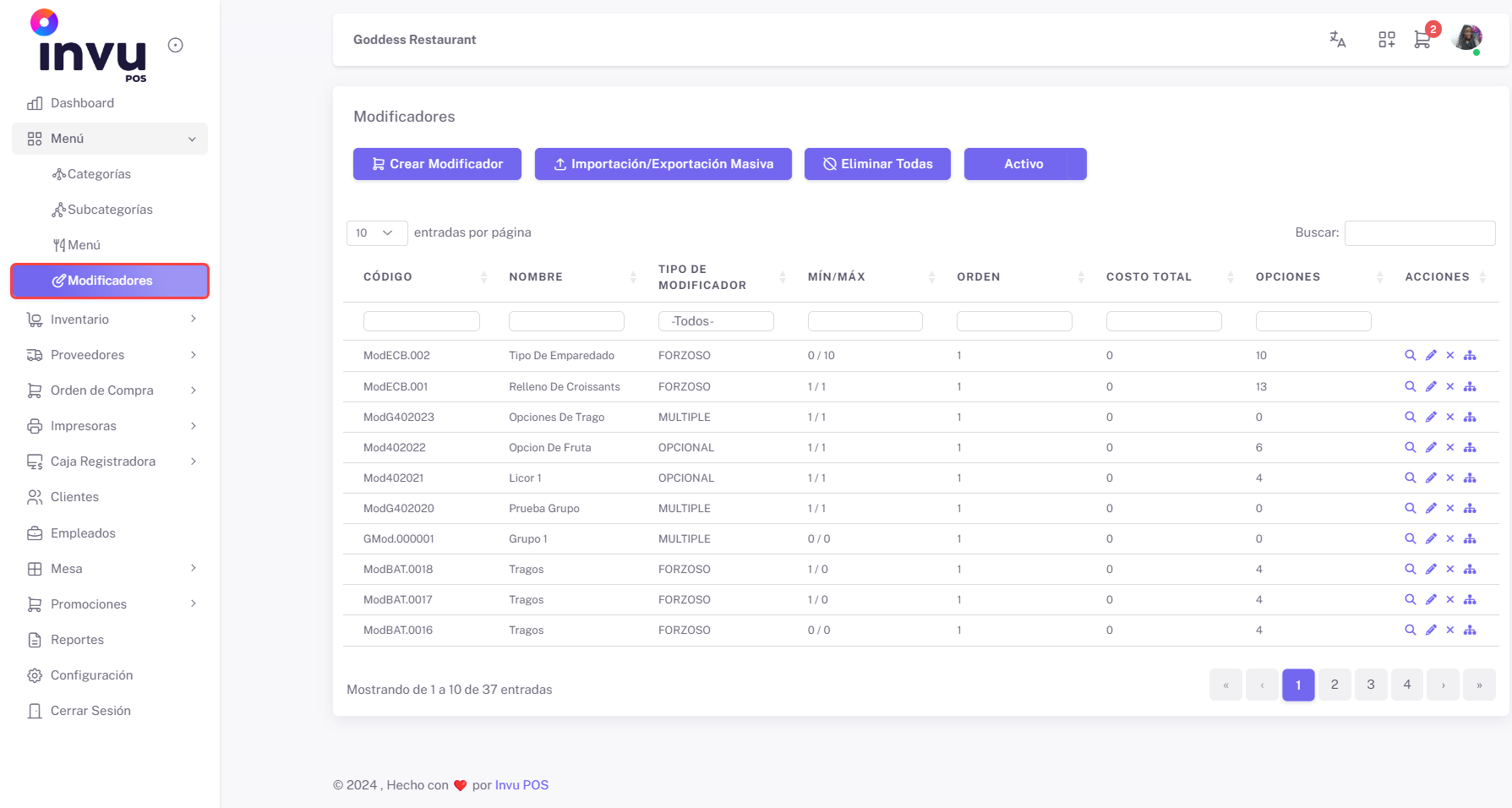Toggle the sidebar pin circle icon
Screen dimensions: 1512x808
point(176,46)
